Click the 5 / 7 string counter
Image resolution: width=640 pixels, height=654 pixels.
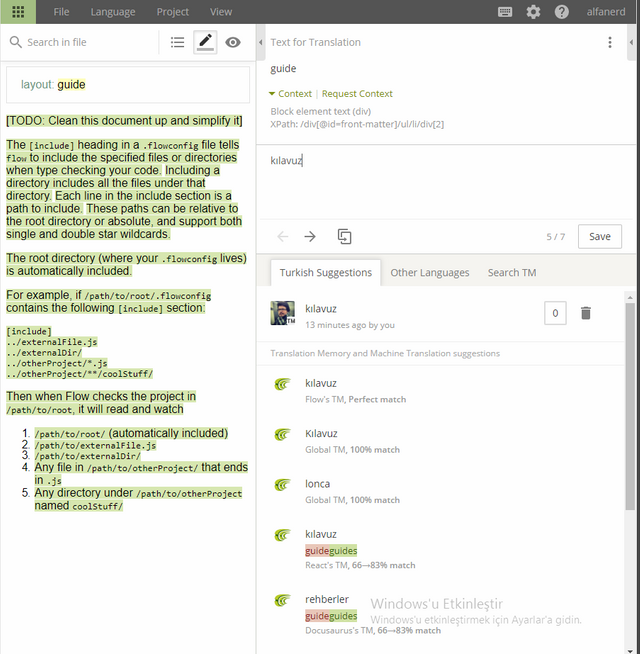(556, 237)
